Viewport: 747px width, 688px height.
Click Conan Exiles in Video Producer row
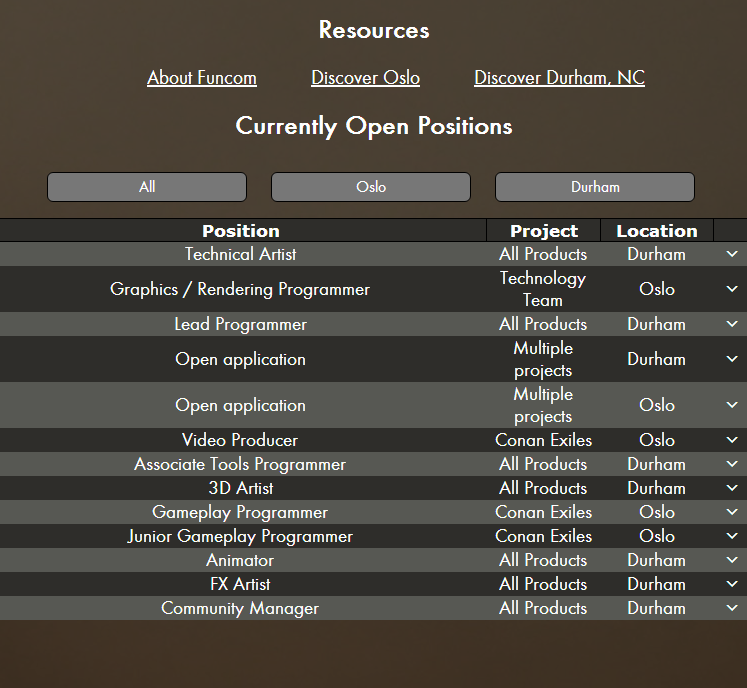pyautogui.click(x=543, y=440)
